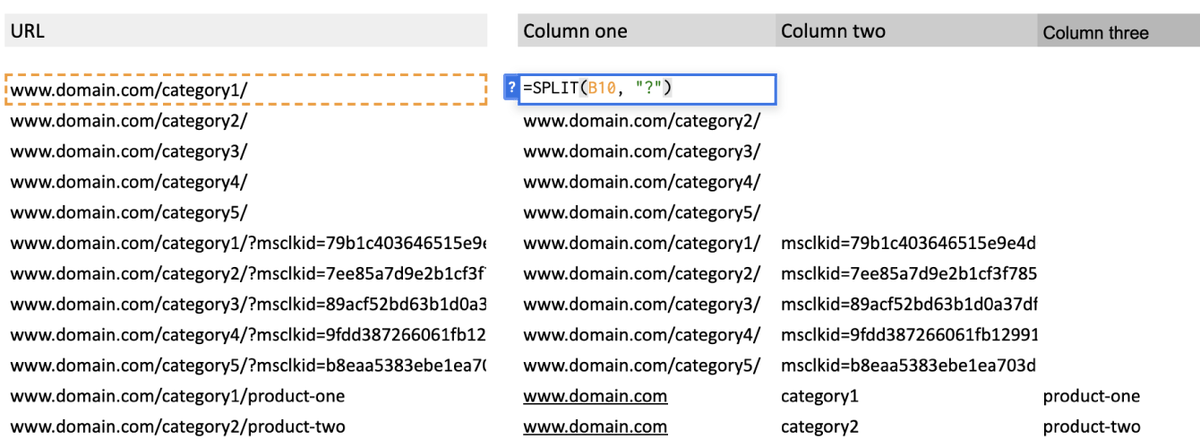Open the www.domain.com link in the product-two row

[x=595, y=427]
